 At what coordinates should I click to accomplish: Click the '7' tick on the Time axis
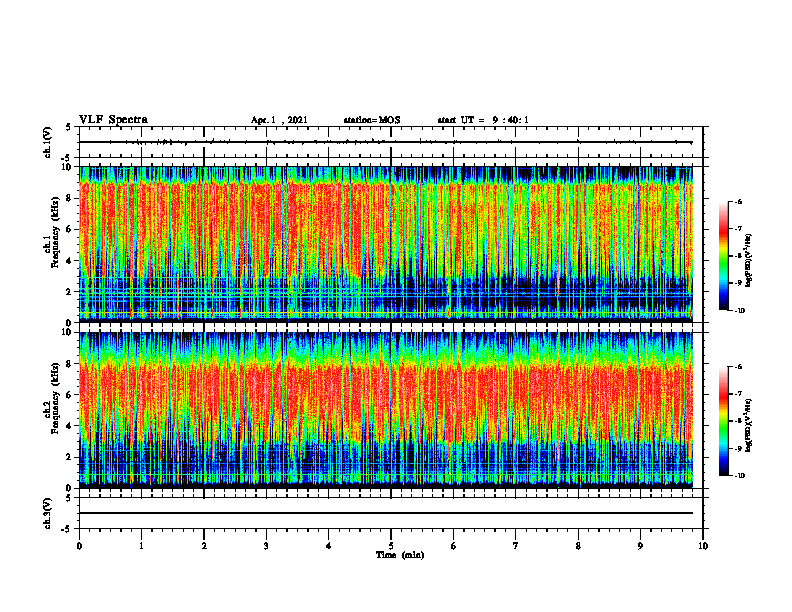point(516,546)
